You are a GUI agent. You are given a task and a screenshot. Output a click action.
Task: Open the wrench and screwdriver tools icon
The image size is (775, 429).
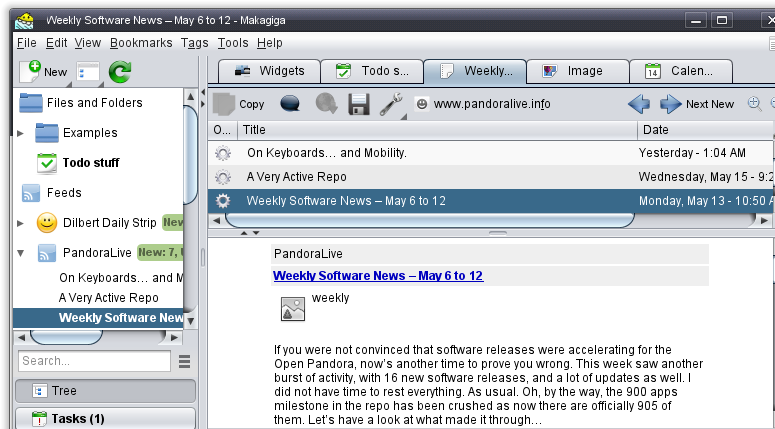392,105
